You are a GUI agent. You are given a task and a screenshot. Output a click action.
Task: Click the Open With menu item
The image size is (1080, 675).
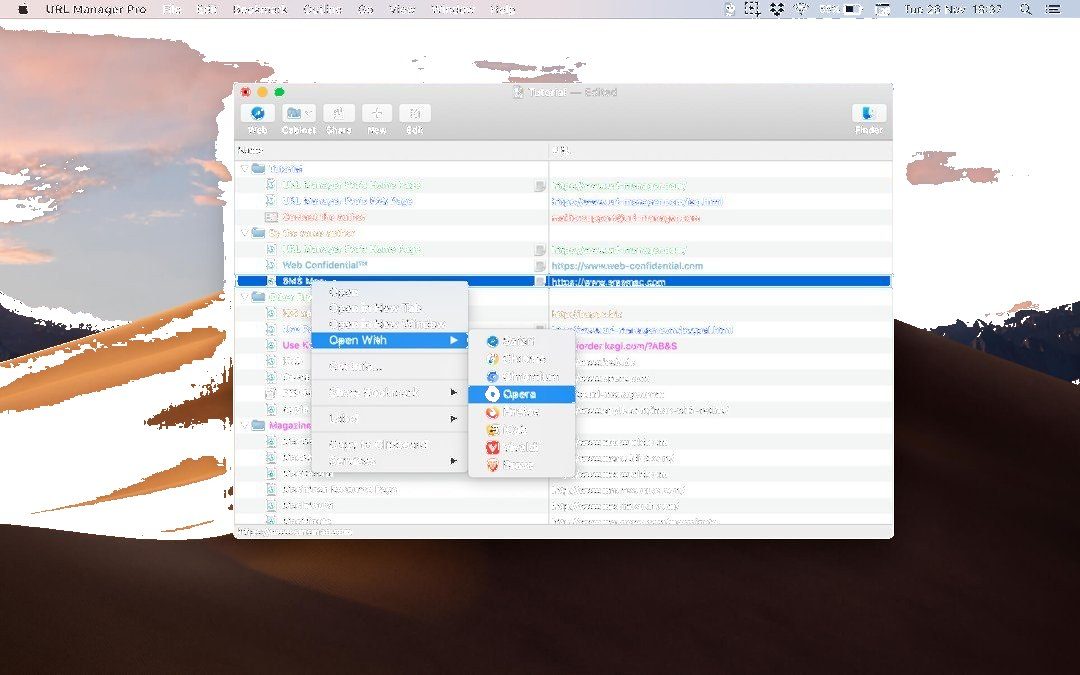point(390,340)
